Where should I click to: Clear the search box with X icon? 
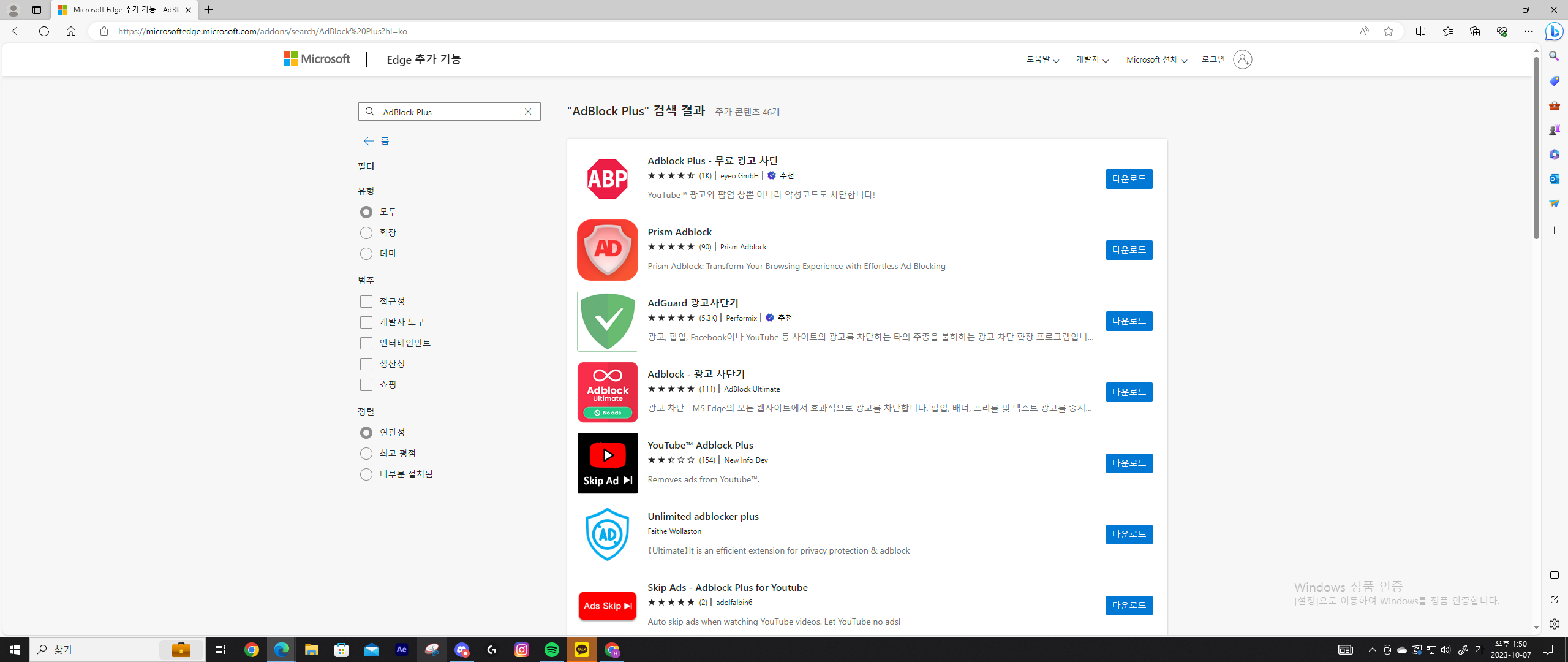[528, 112]
